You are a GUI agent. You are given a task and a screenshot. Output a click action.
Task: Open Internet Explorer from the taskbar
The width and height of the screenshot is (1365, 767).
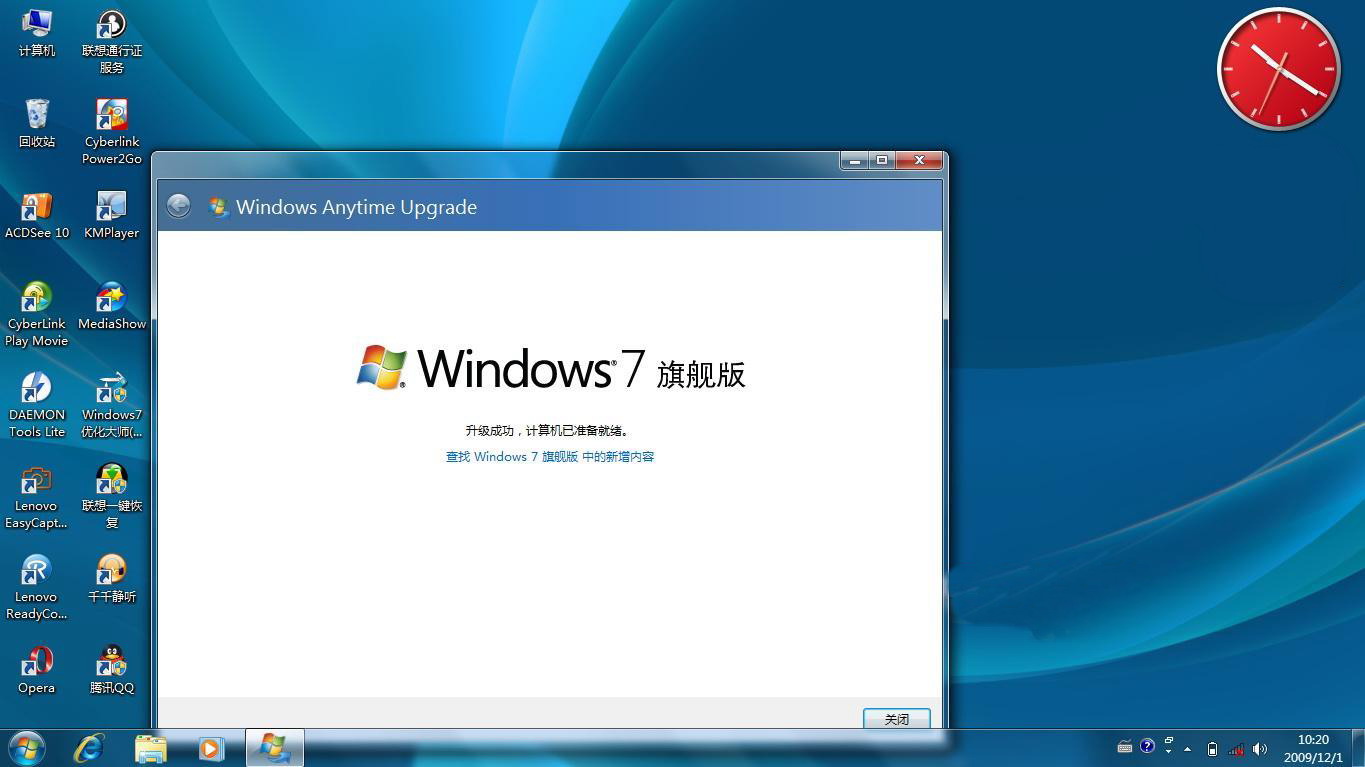point(89,747)
